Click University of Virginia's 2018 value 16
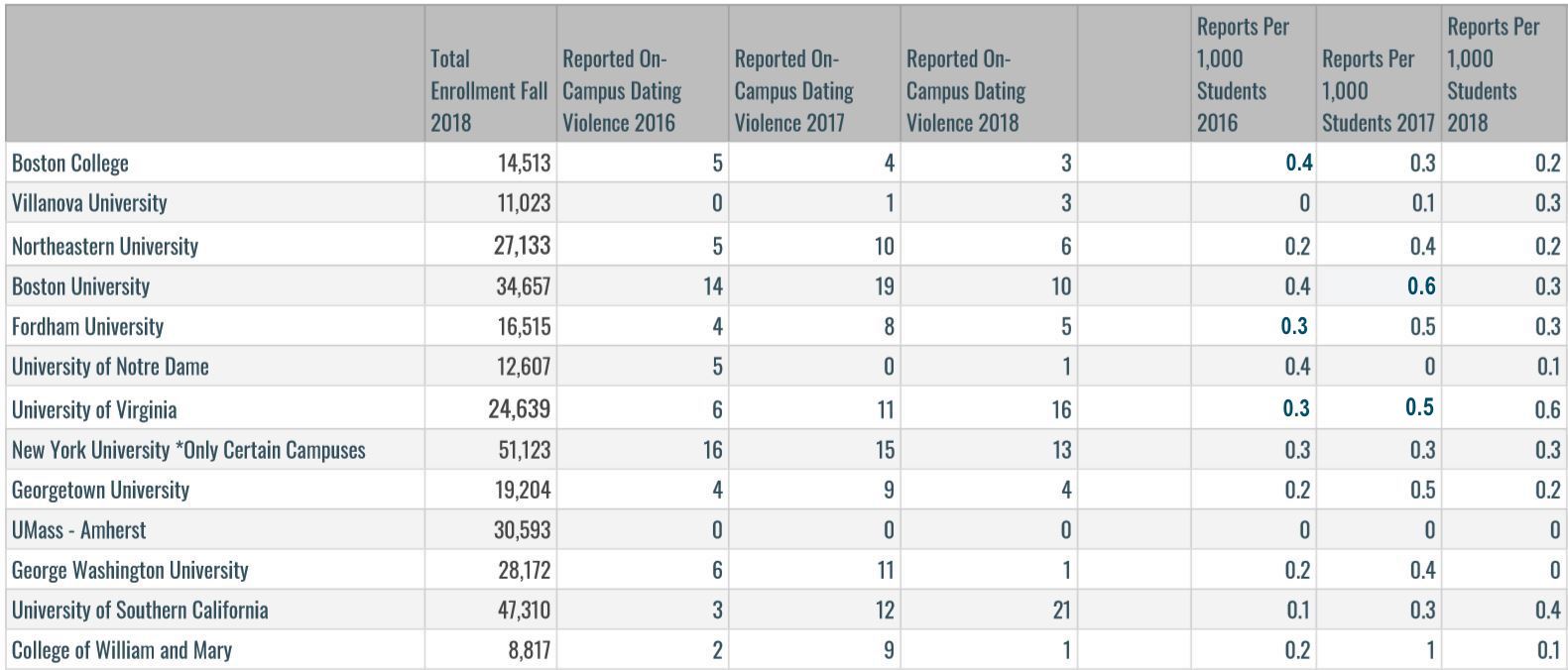Screen dimensions: 1568x670 (1061, 409)
